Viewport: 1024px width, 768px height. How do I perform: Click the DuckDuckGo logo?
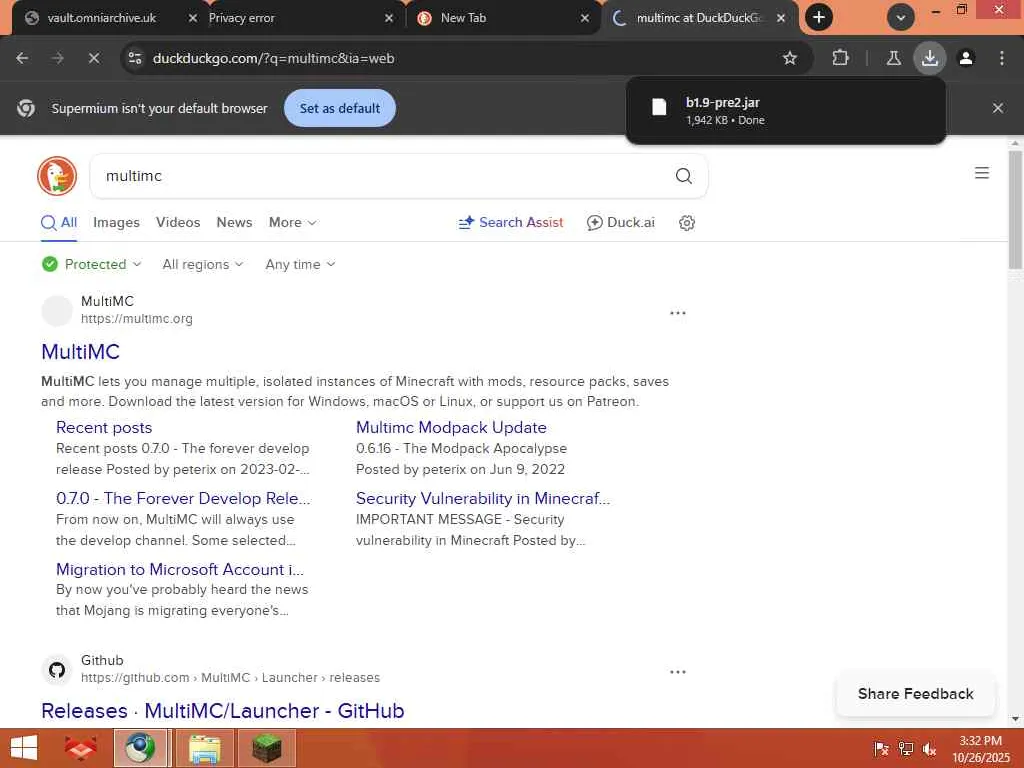(57, 176)
